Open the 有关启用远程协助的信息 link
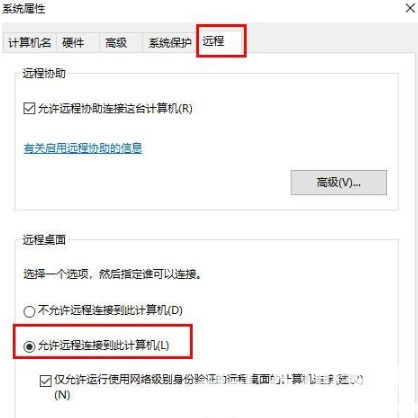 [x=83, y=148]
